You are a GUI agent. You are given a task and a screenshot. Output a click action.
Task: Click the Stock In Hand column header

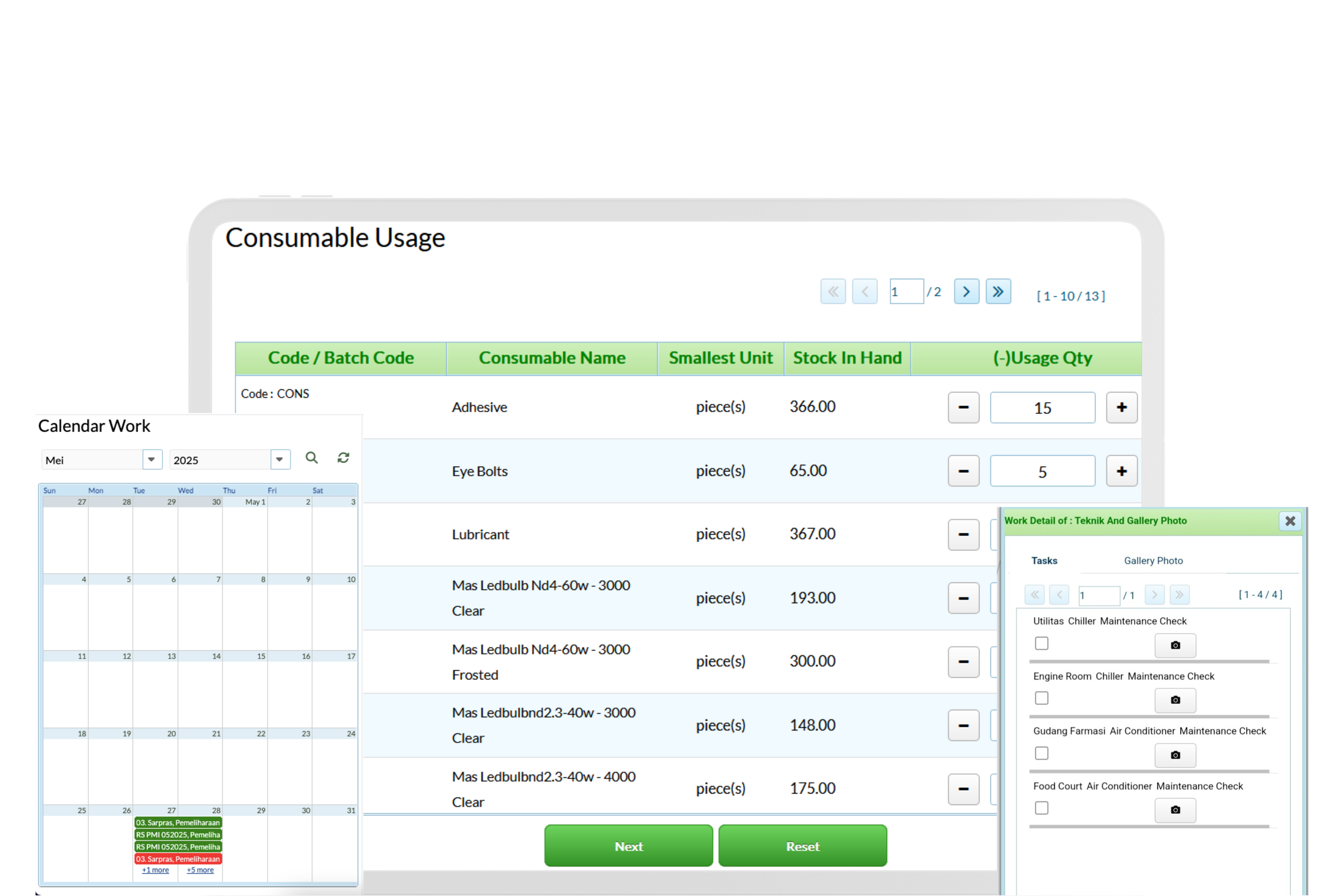[x=847, y=358]
